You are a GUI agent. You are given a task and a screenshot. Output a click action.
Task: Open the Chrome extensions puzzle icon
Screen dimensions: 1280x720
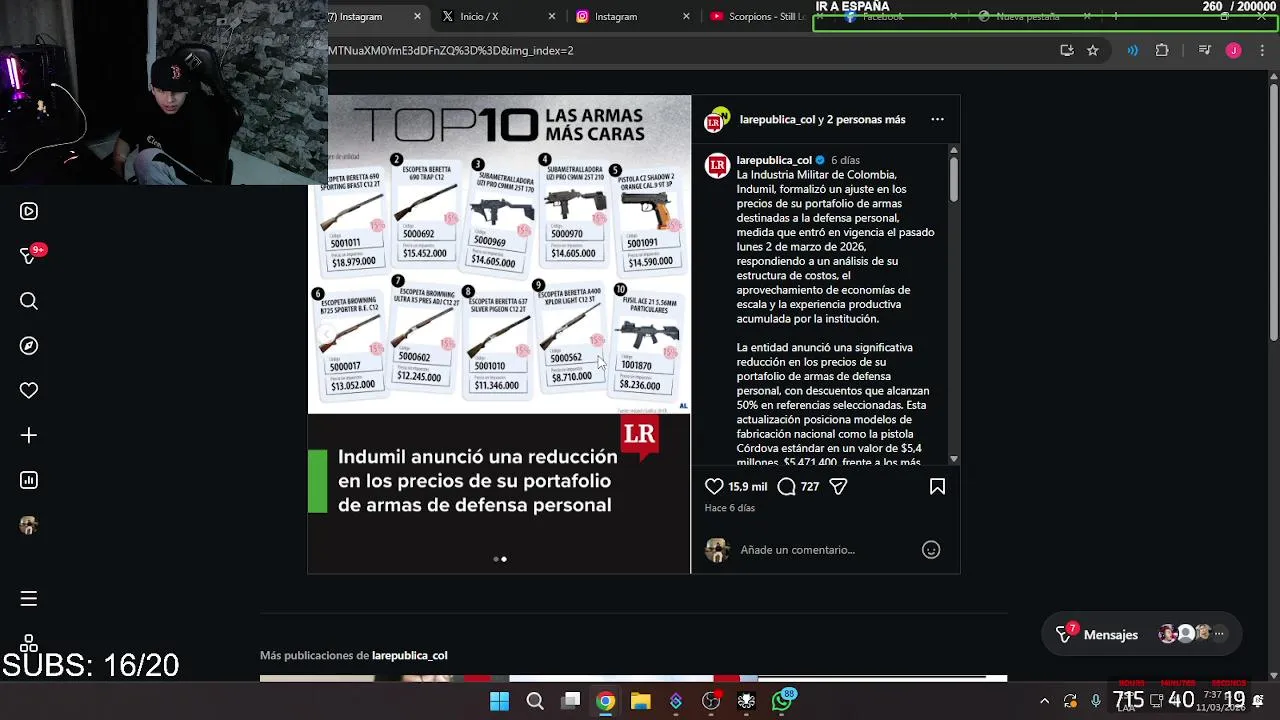pyautogui.click(x=1162, y=50)
